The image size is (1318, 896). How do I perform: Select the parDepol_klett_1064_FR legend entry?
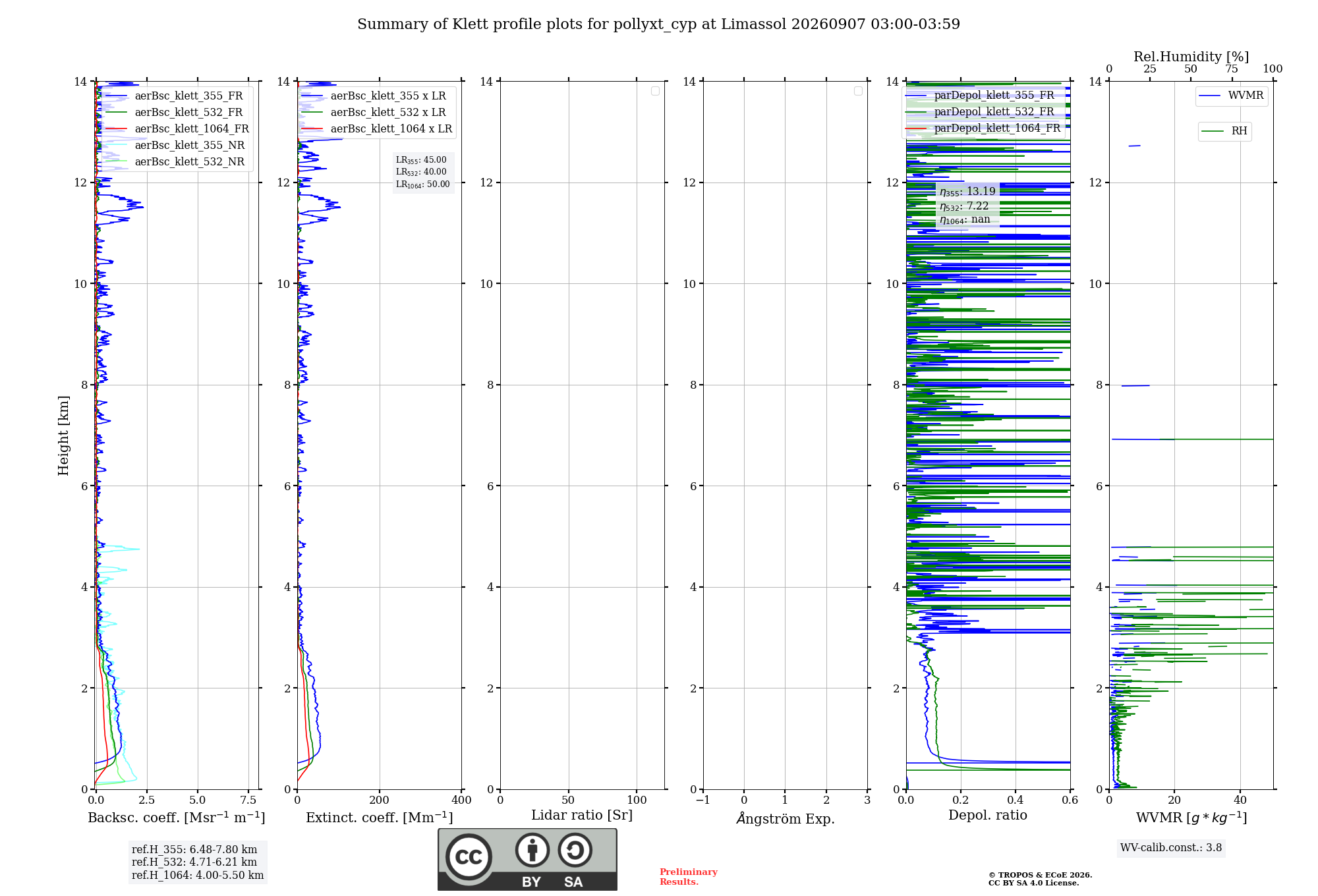click(983, 128)
